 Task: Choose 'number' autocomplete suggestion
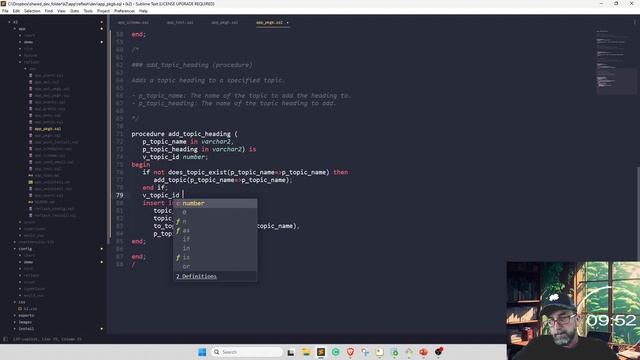pyautogui.click(x=215, y=203)
